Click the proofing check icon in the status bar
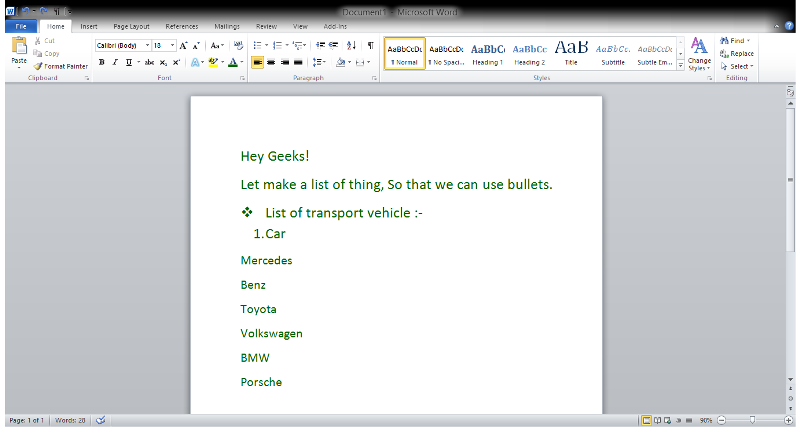 click(101, 420)
